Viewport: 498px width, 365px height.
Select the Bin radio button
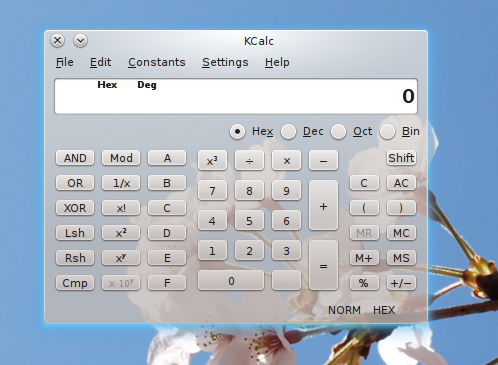point(387,132)
